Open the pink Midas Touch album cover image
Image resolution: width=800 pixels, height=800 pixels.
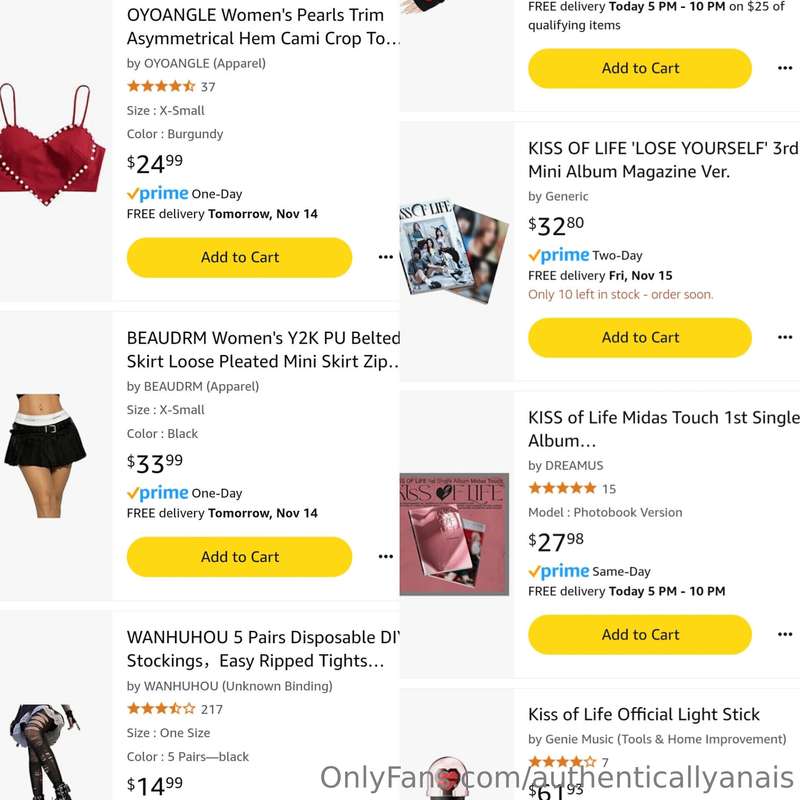[x=454, y=534]
